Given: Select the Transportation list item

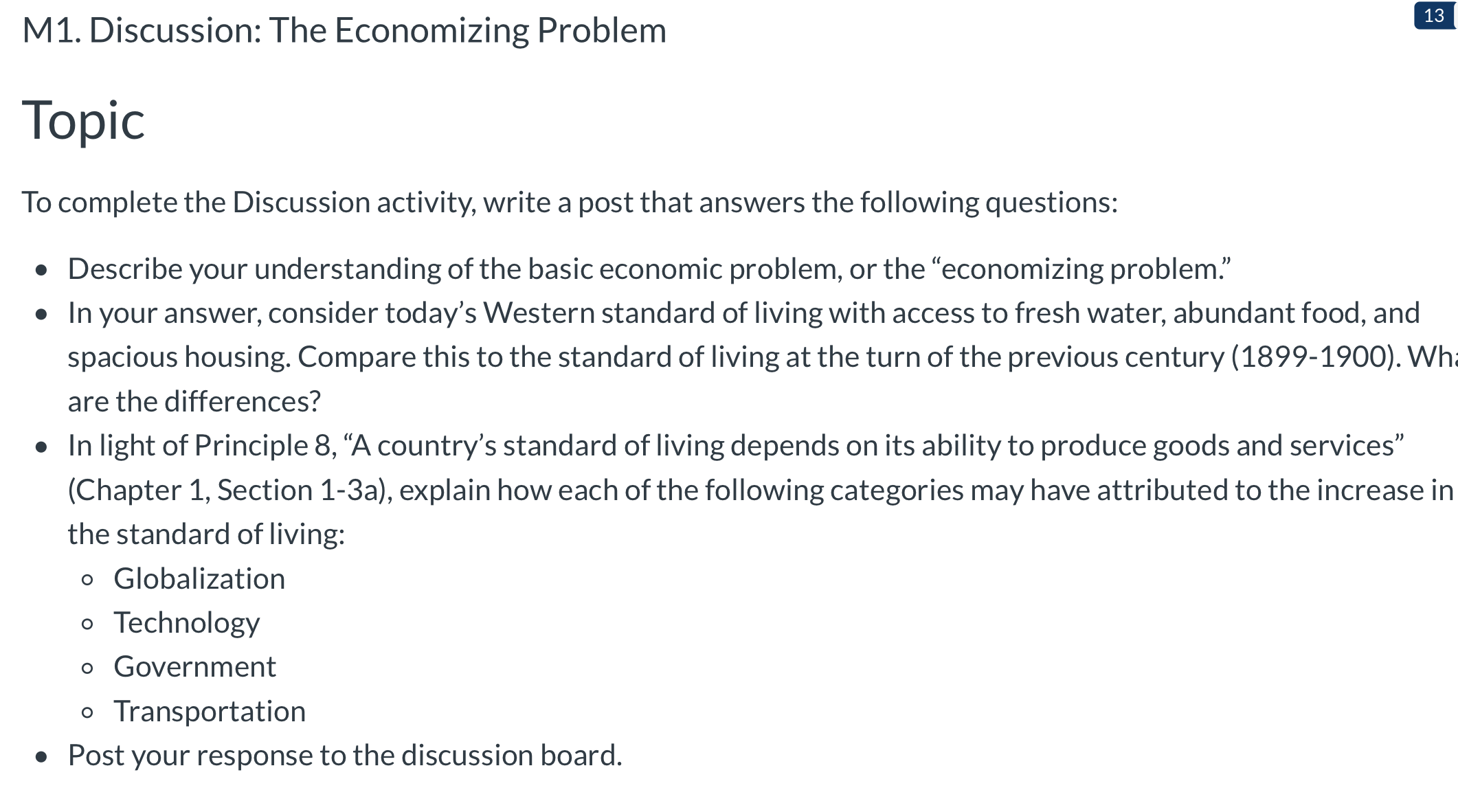Looking at the screenshot, I should pyautogui.click(x=210, y=712).
